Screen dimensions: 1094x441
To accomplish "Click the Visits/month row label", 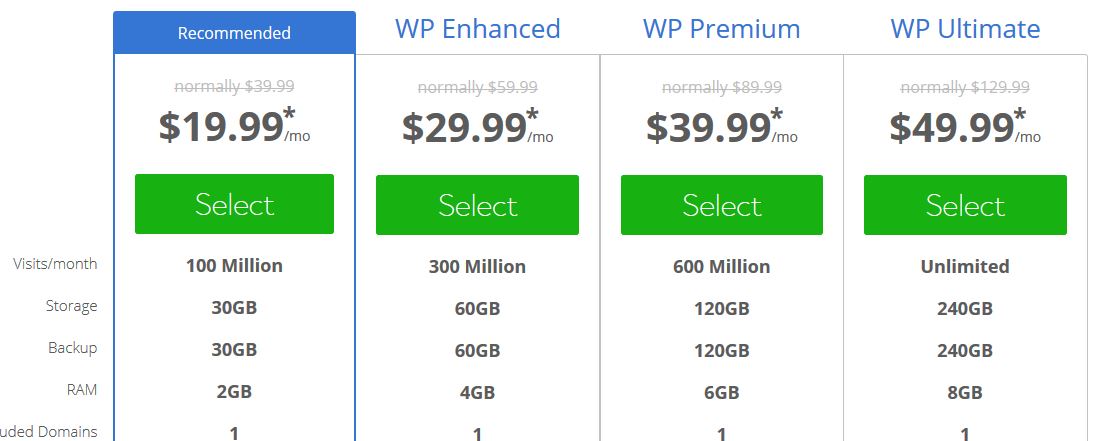I will (55, 264).
